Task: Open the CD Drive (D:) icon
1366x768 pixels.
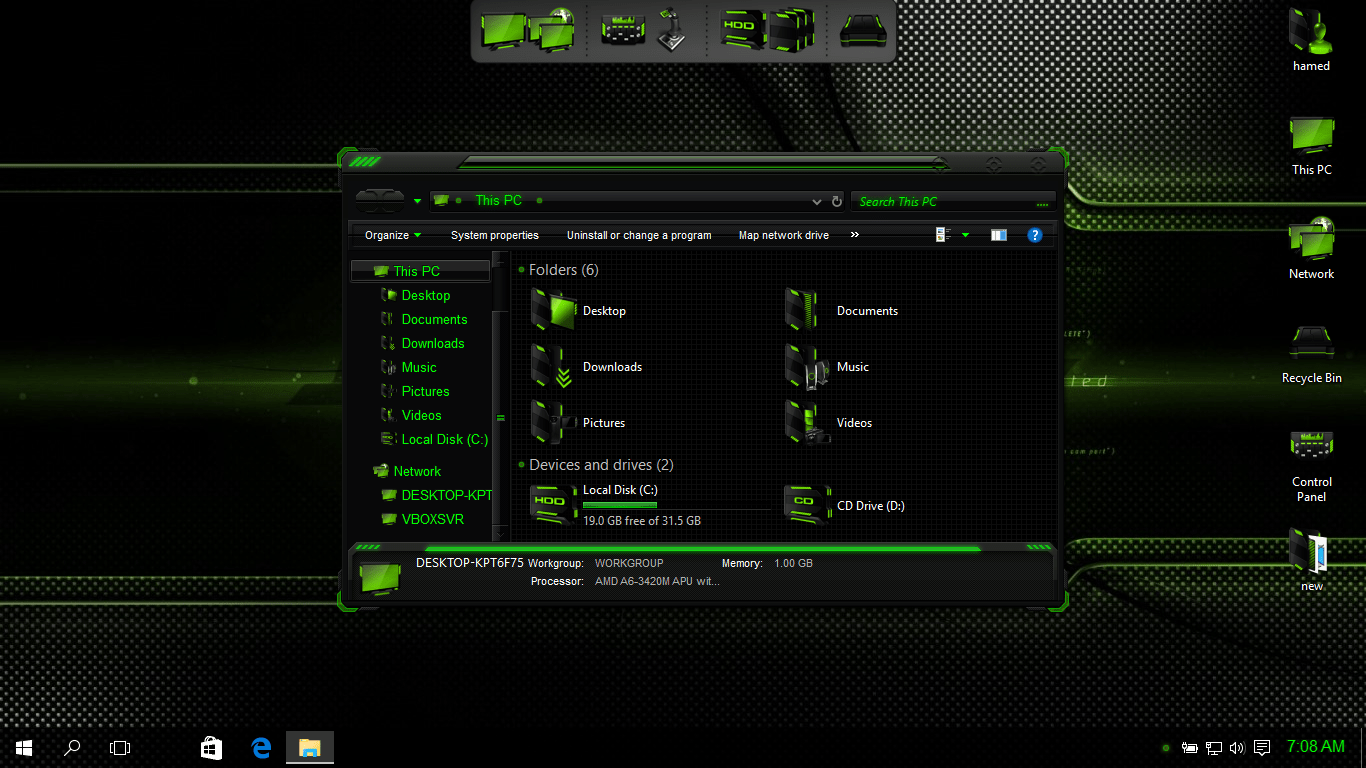Action: click(x=807, y=504)
